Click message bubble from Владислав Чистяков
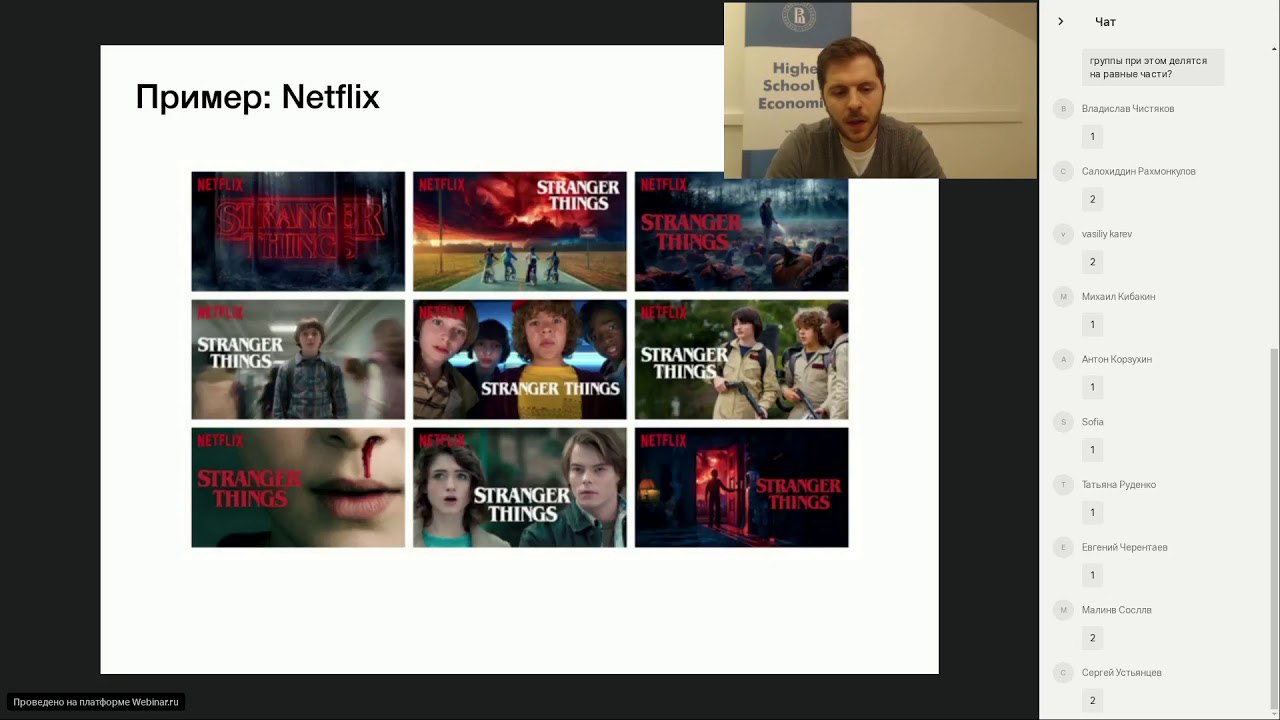The image size is (1280, 720). 1092,137
